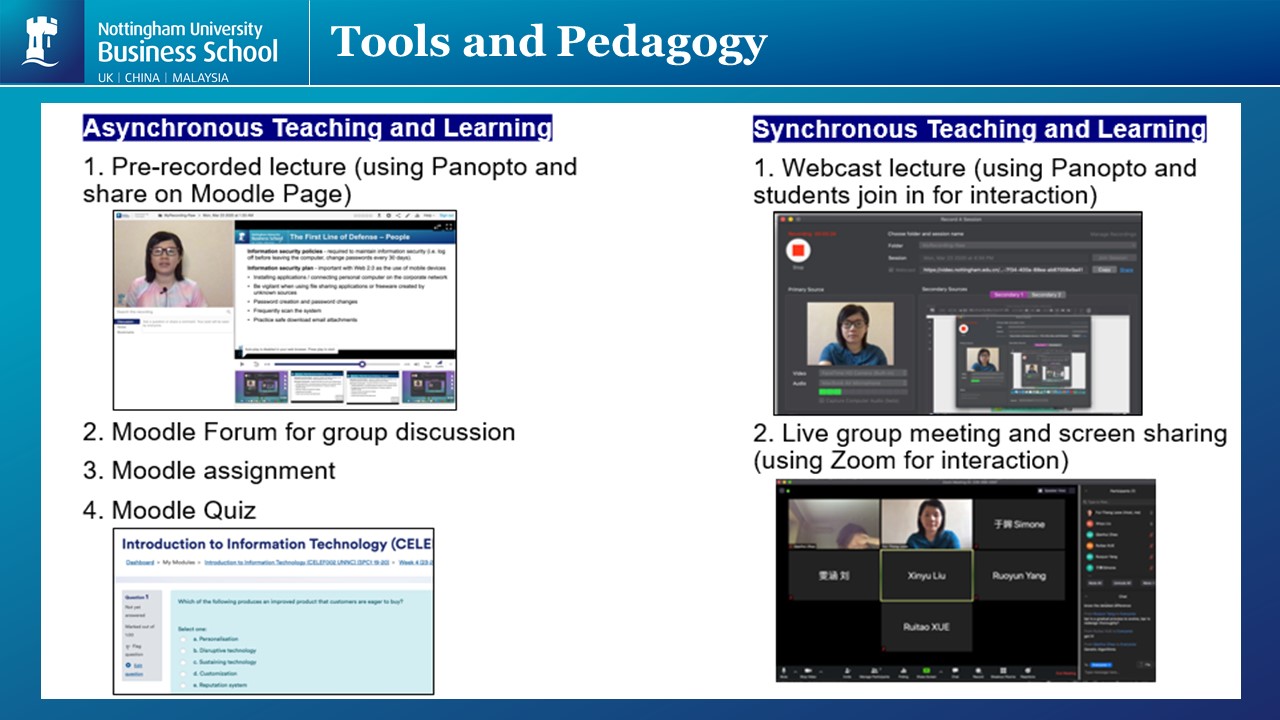
Task: Click Dashboard breadcrumb link in Moodle
Action: point(140,563)
